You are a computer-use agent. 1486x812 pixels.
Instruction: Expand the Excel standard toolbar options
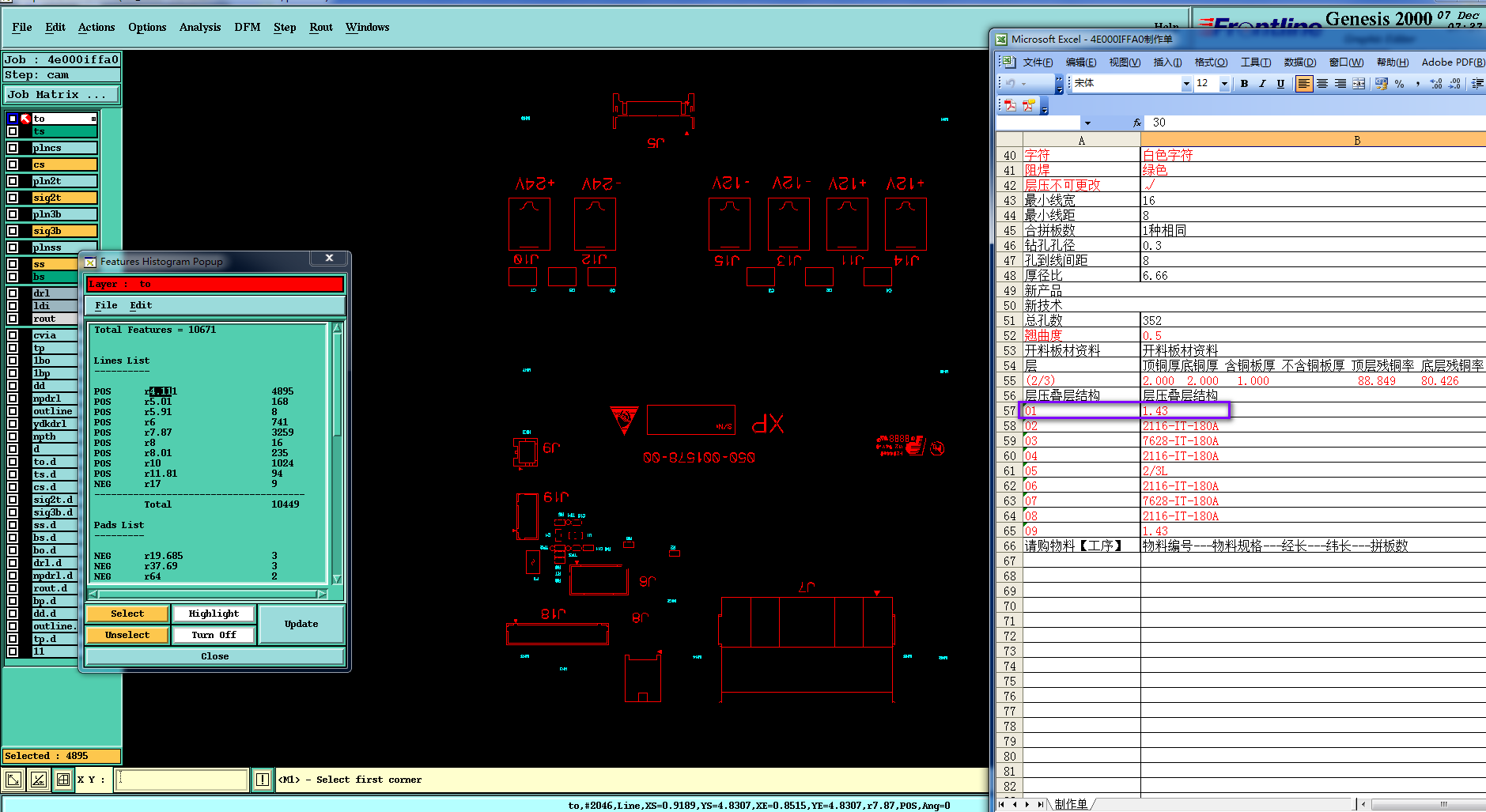click(1060, 84)
